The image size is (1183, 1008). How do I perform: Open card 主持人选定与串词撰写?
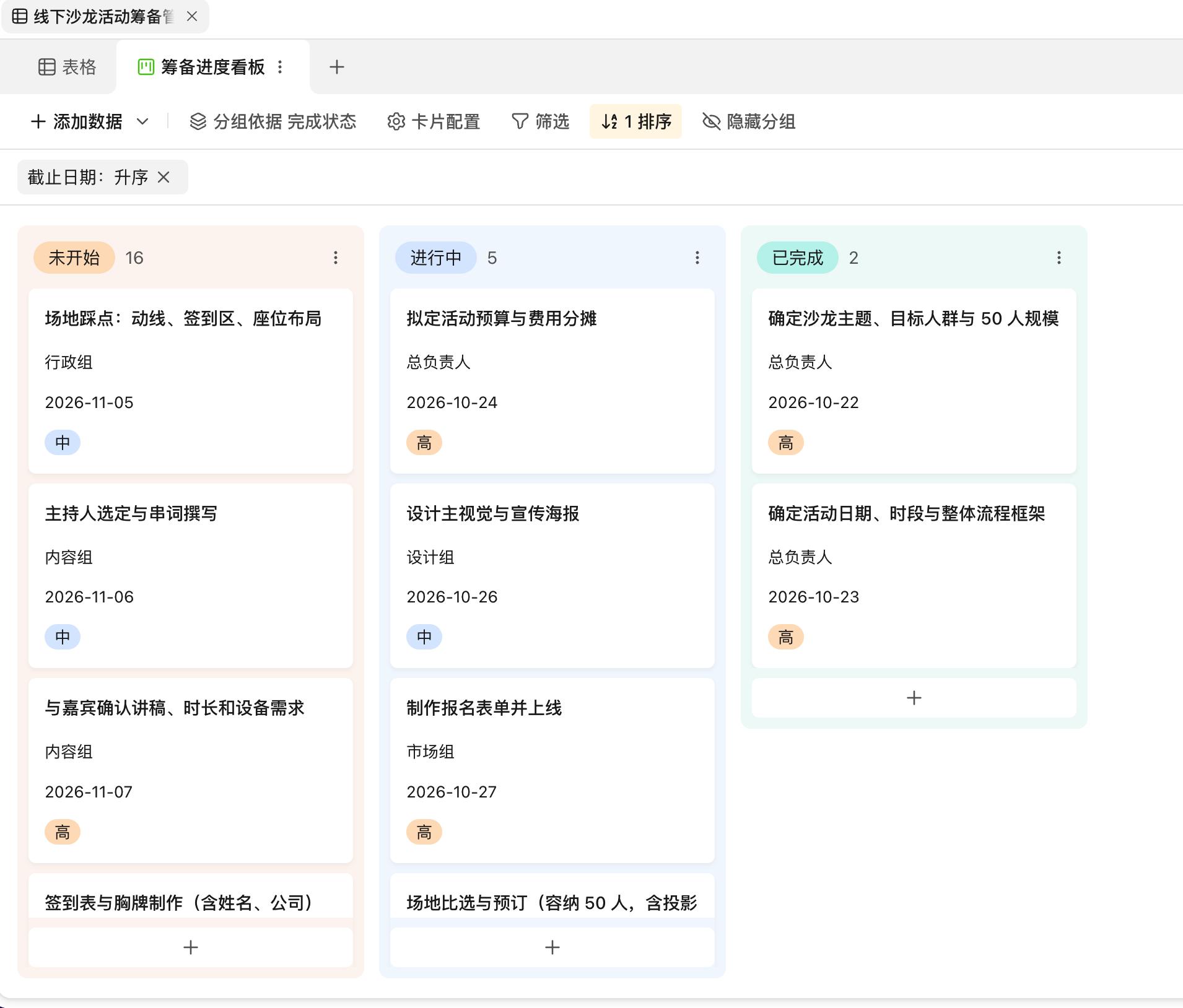coord(191,576)
